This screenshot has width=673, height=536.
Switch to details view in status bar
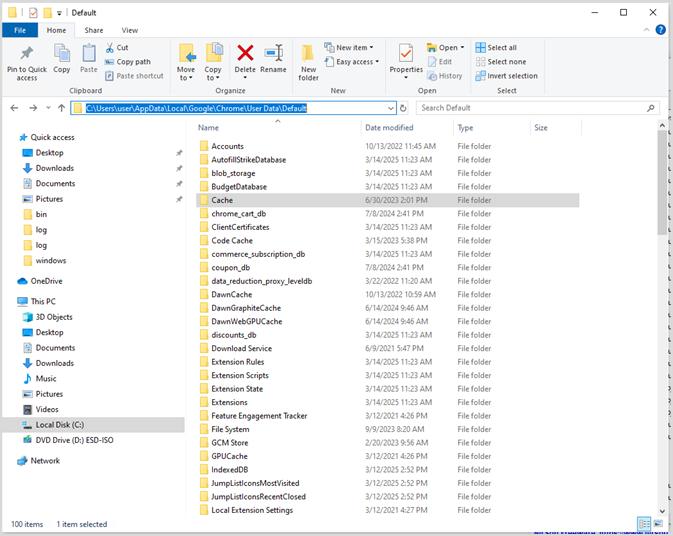[644, 524]
